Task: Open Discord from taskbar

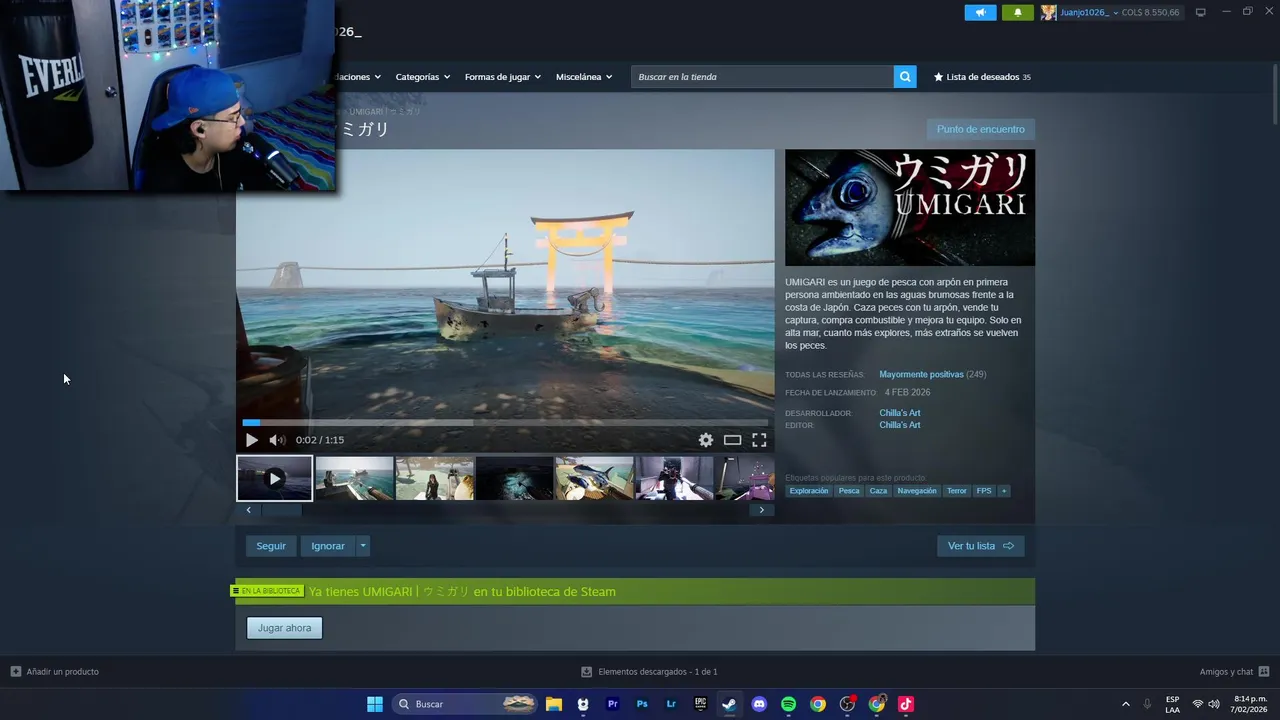Action: coord(759,704)
